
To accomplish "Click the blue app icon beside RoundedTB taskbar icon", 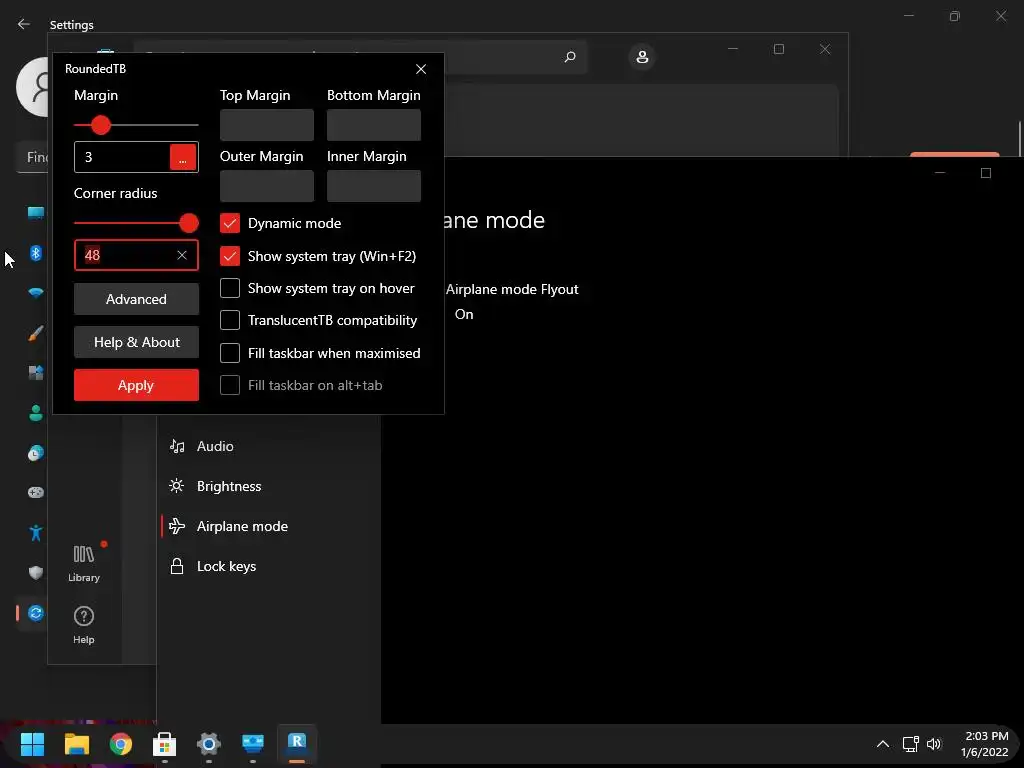I will point(253,743).
